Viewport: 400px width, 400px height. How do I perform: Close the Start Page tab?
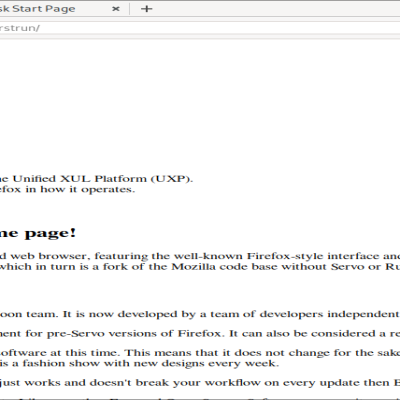[x=116, y=9]
